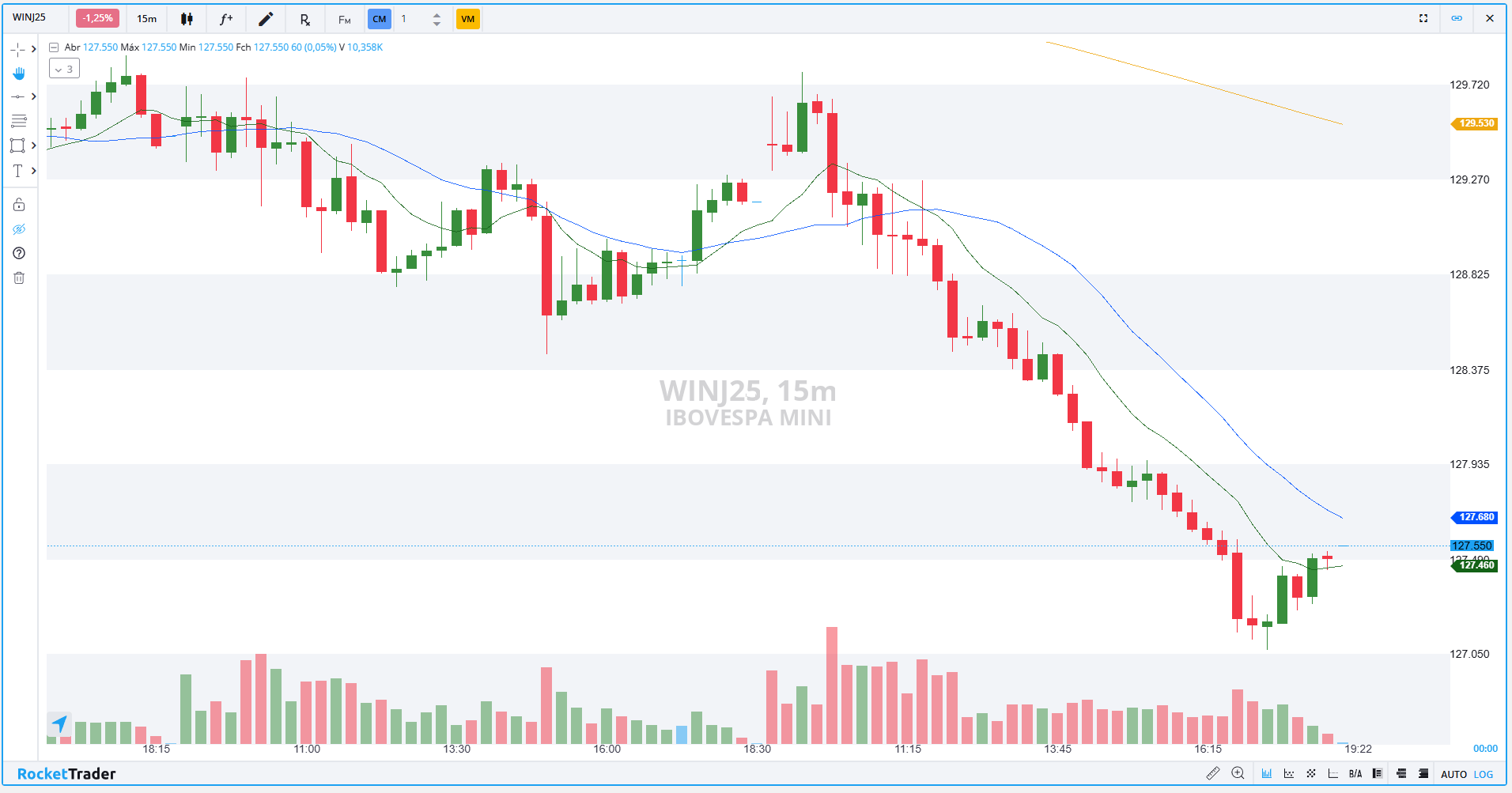1512x793 pixels.
Task: Increase quantity with the up arrow
Action: (x=437, y=14)
